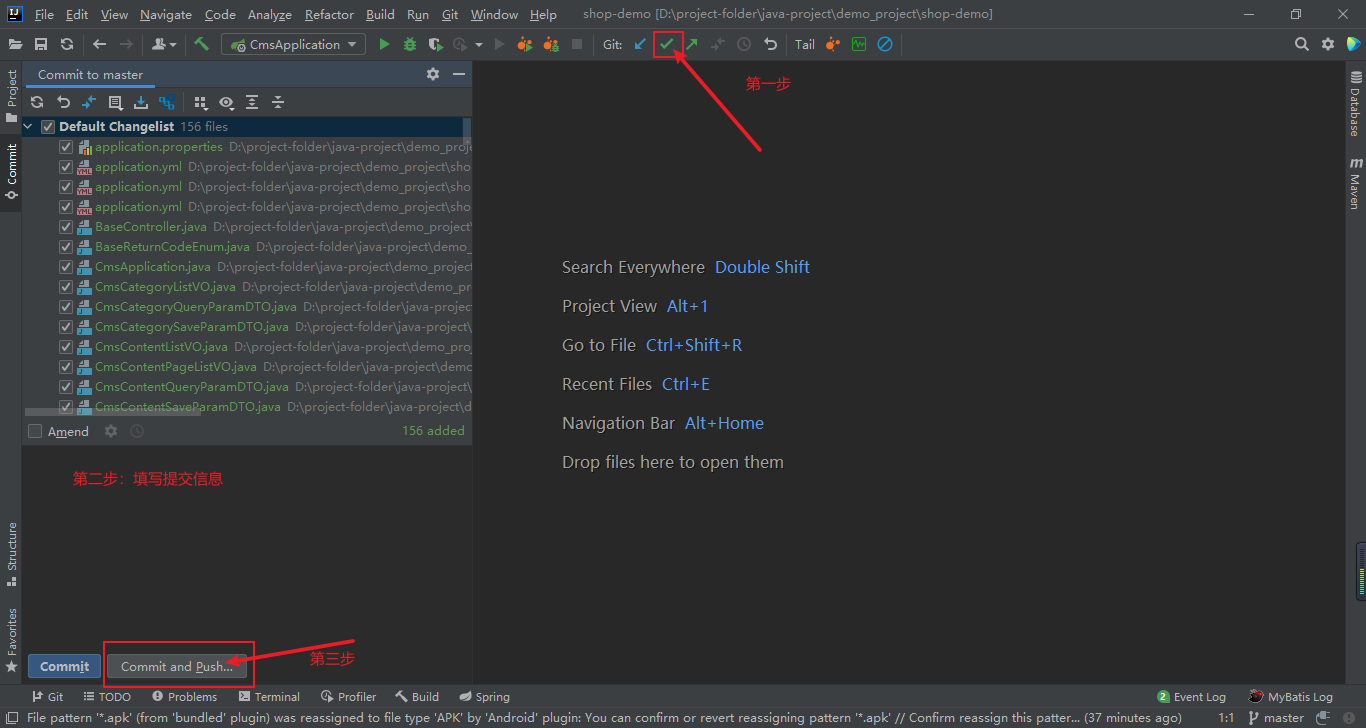Click the Group By icon in Commit toolbar
The height and width of the screenshot is (728, 1366).
point(200,102)
